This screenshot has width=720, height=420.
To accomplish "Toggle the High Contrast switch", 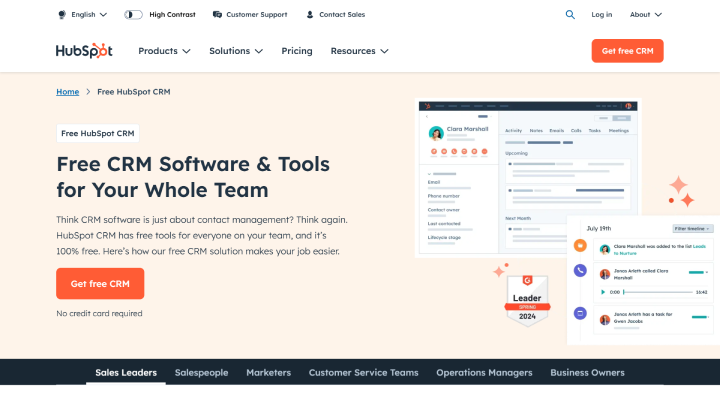I will click(x=133, y=15).
